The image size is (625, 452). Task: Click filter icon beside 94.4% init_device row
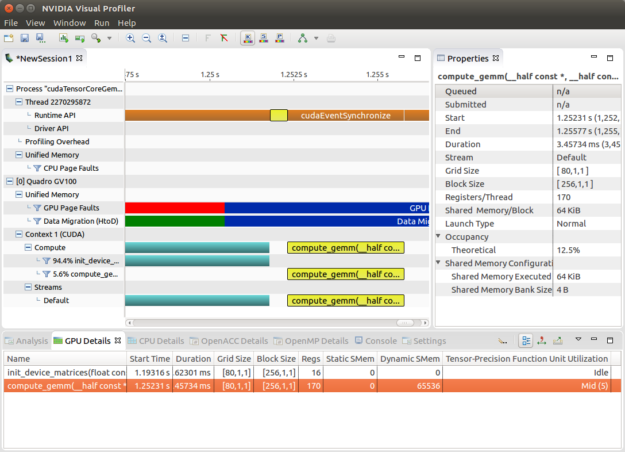(46, 261)
